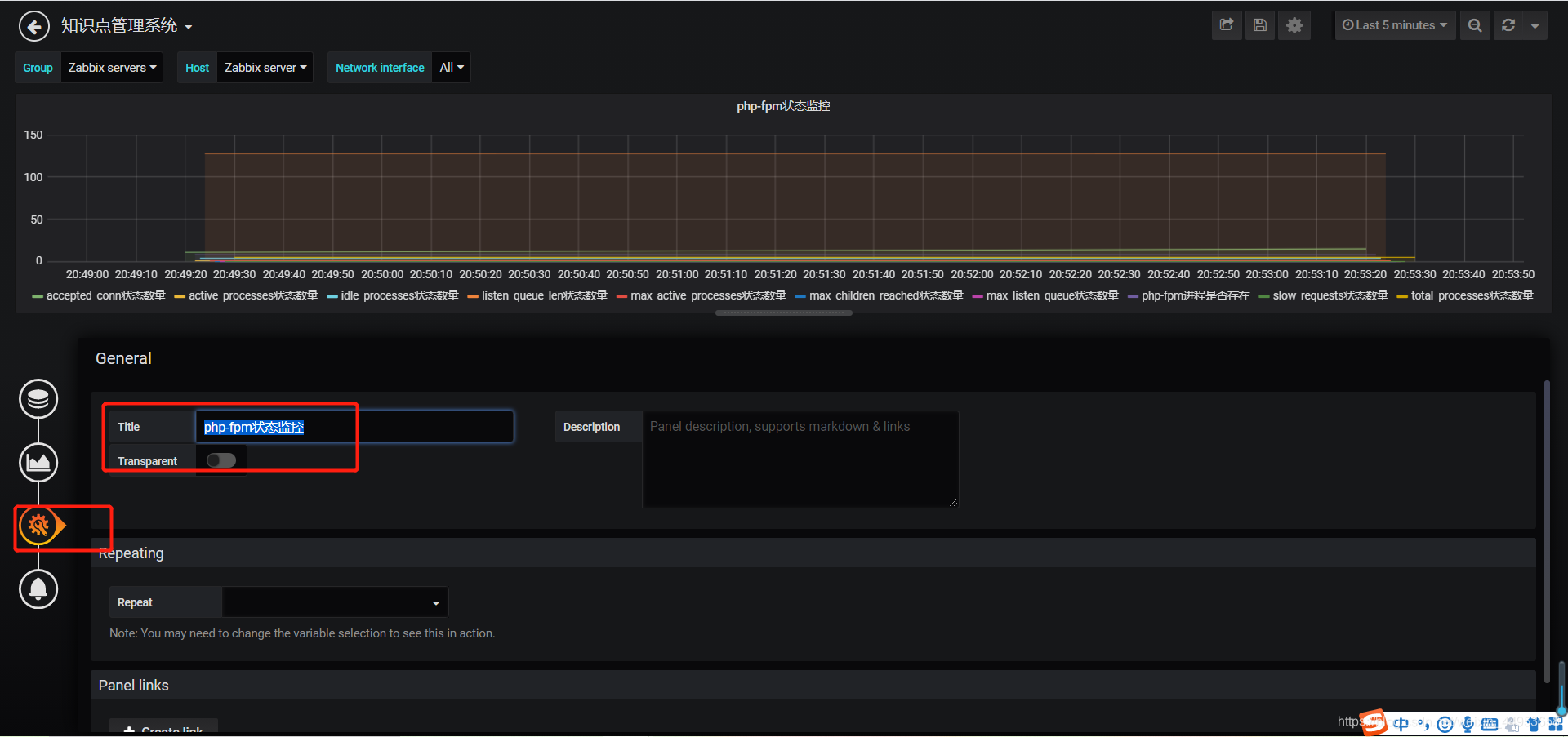1568x737 pixels.
Task: Open dashboard settings gear icon
Action: pyautogui.click(x=1294, y=25)
